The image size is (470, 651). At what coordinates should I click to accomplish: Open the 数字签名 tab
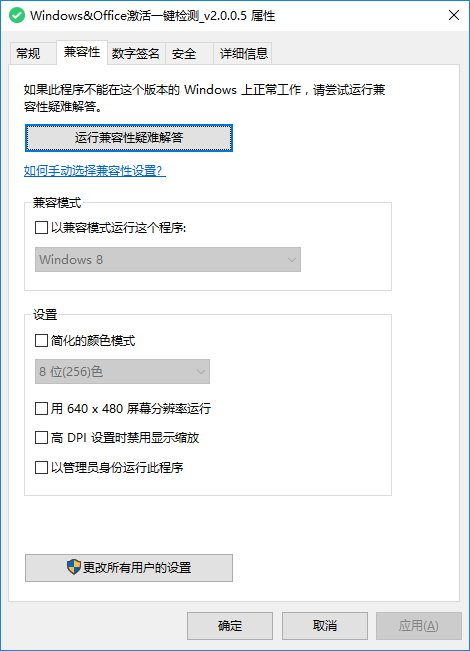pos(136,54)
